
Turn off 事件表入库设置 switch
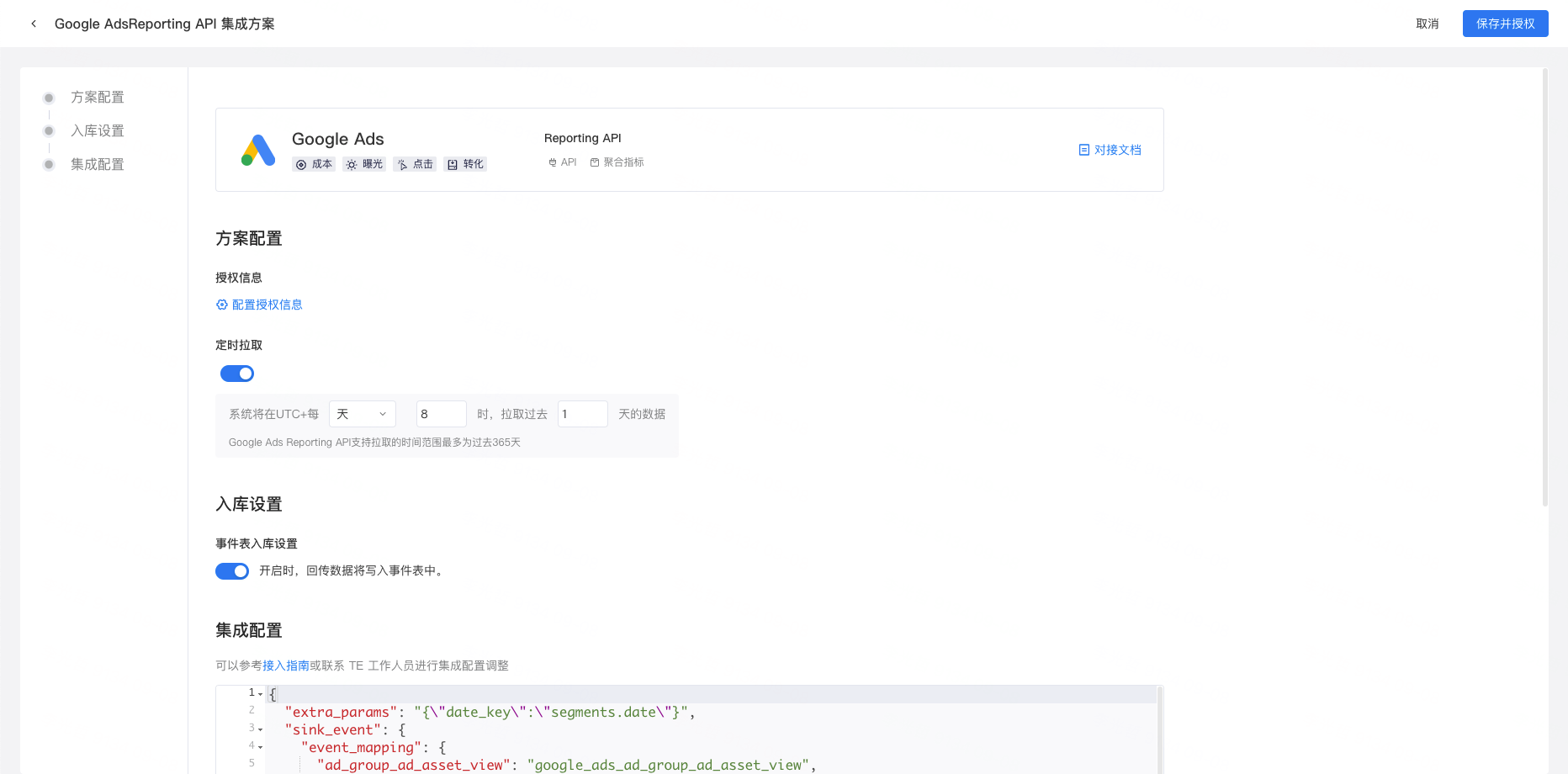[232, 570]
